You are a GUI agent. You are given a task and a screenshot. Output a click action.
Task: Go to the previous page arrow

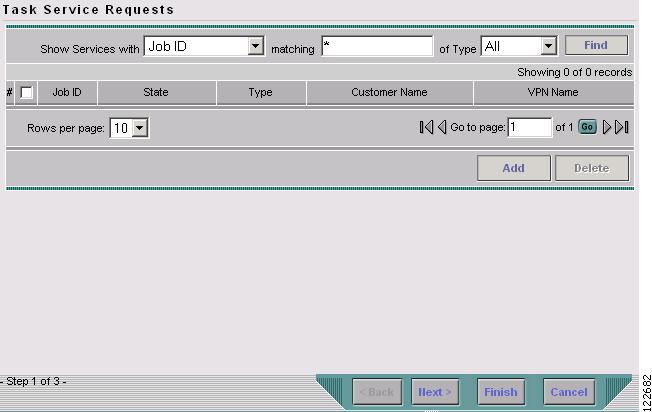point(442,127)
